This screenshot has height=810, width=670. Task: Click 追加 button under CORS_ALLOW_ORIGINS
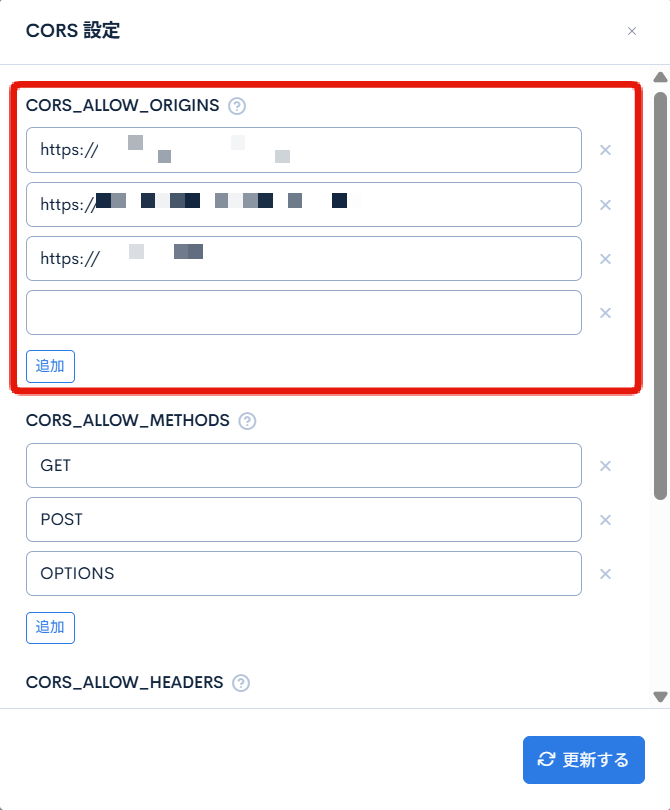[x=50, y=366]
